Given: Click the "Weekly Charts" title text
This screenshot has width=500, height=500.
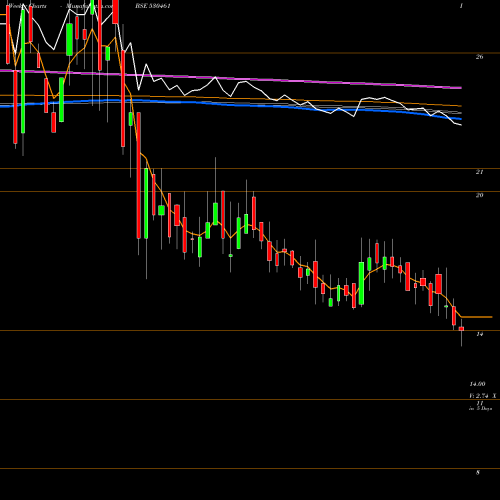Looking at the screenshot, I should pyautogui.click(x=28, y=6).
